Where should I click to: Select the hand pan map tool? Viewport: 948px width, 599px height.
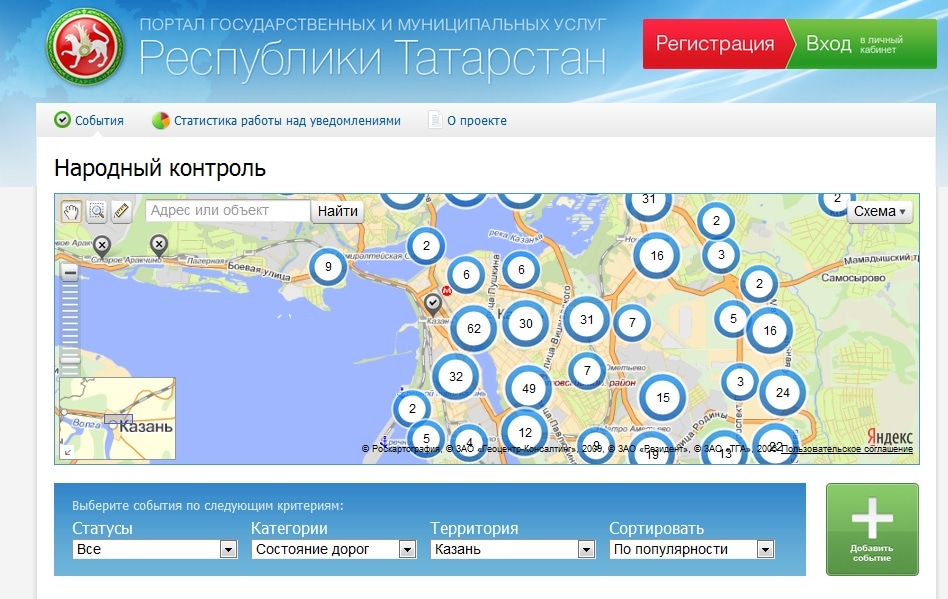(x=71, y=211)
